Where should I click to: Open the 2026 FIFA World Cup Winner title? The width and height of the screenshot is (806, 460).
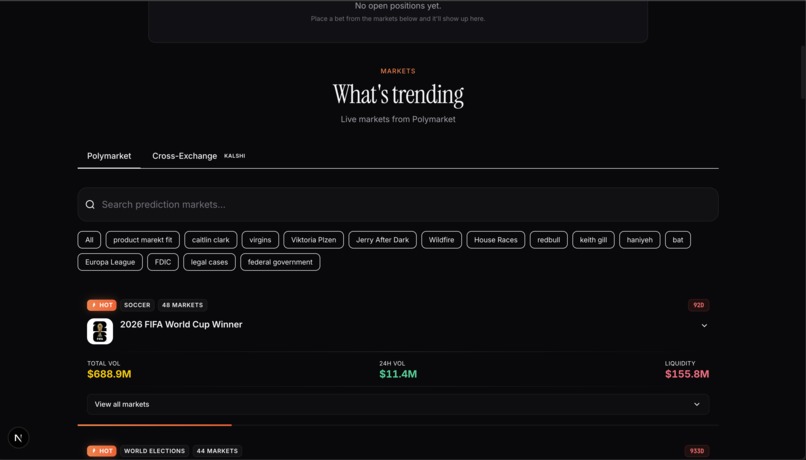coord(181,324)
